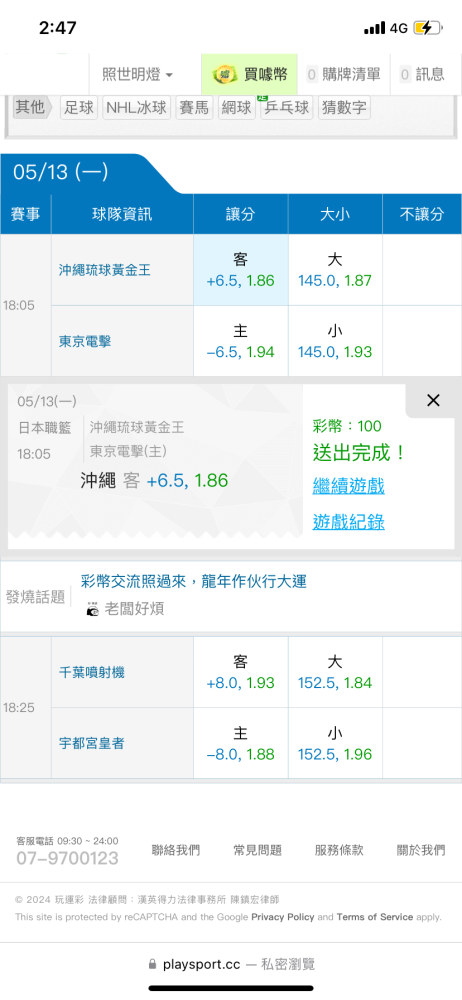Screen dimensions: 462x1000
Task: Select the 足球 sport tab
Action: point(79,108)
